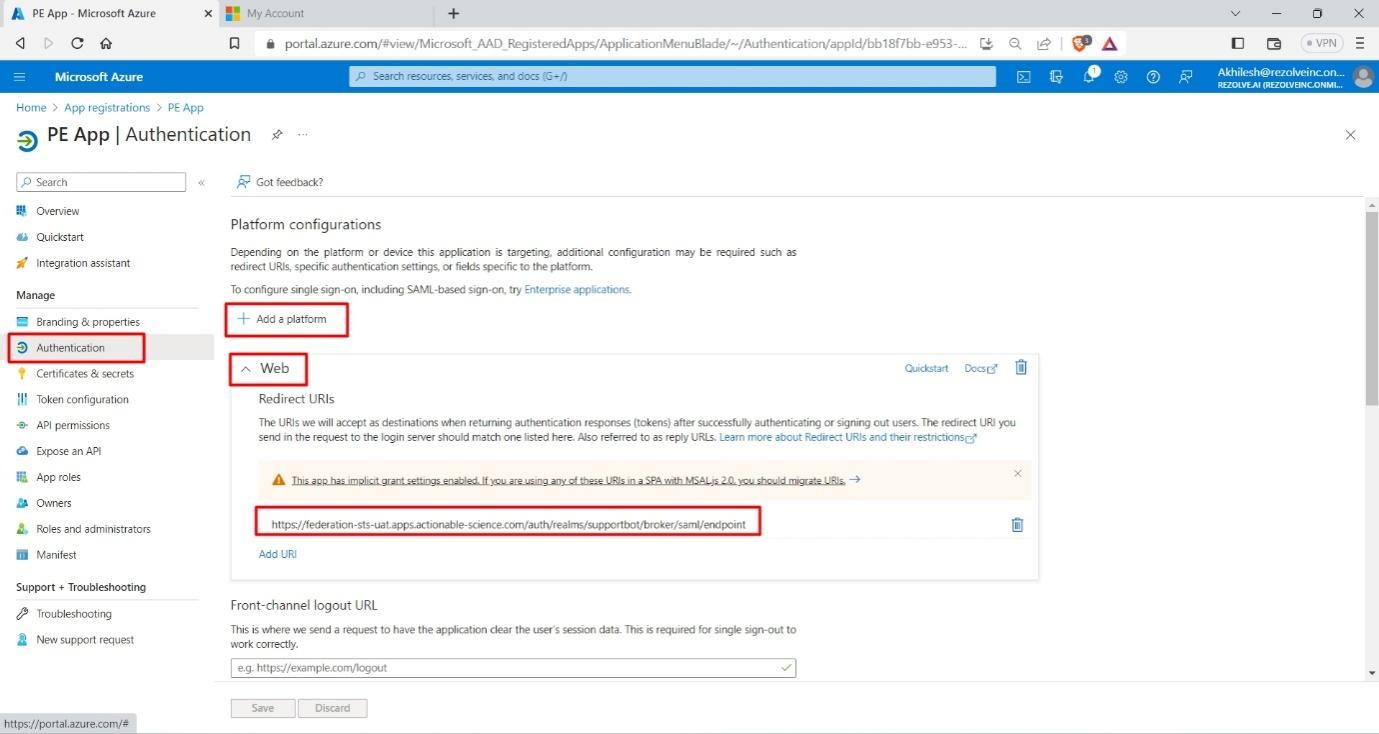Open the Enterprise applications link
Screen dimensions: 1379x734
tap(577, 289)
